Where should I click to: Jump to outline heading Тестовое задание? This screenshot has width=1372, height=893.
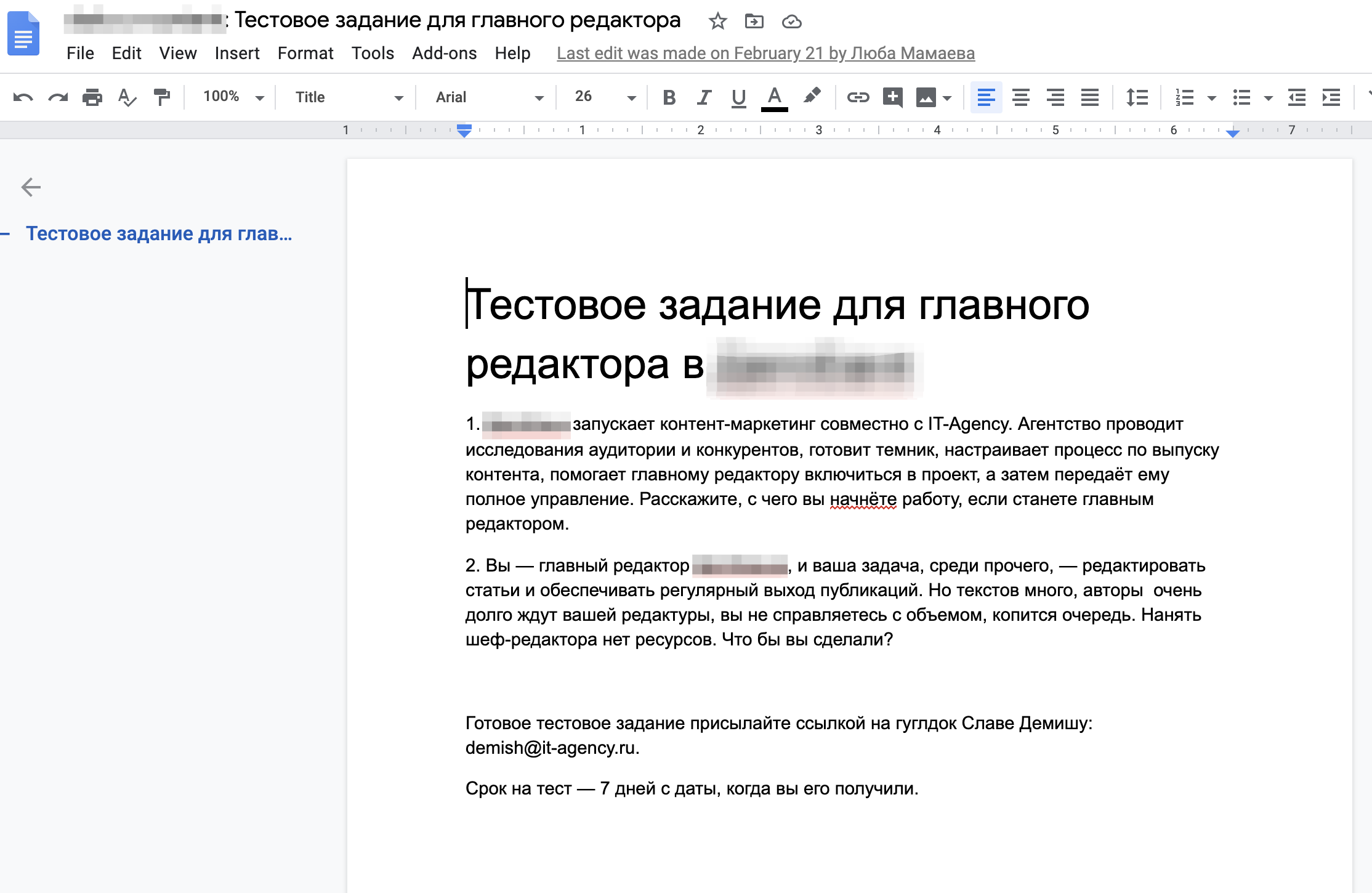coord(159,233)
